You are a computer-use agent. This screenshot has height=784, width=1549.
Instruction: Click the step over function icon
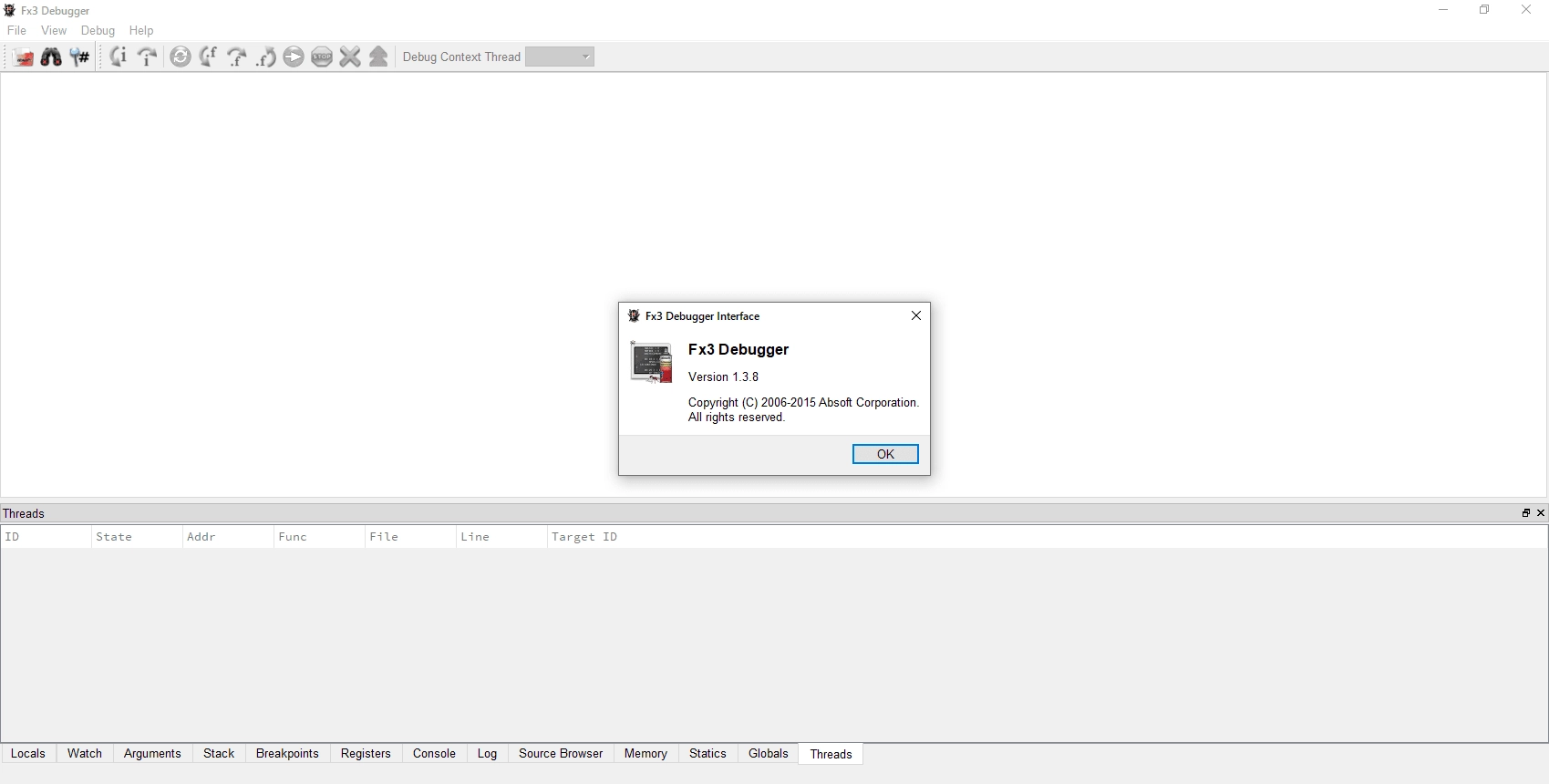coord(237,57)
